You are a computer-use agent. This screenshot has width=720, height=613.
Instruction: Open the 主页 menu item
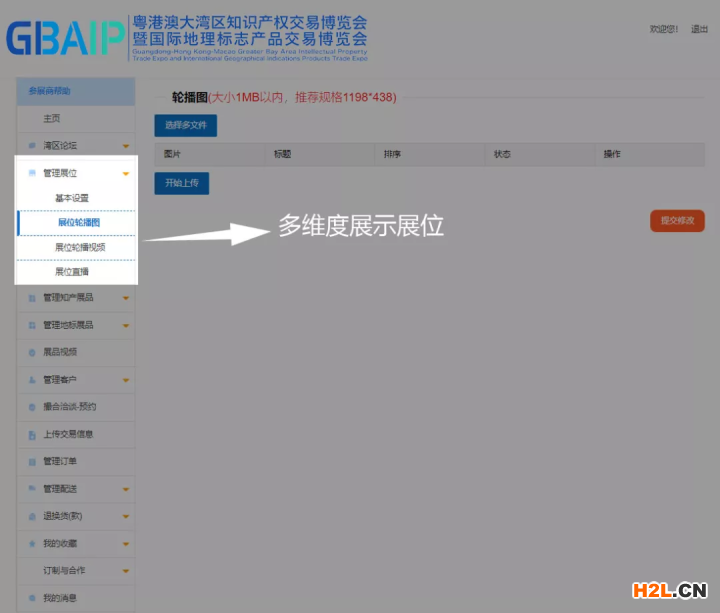[76, 118]
